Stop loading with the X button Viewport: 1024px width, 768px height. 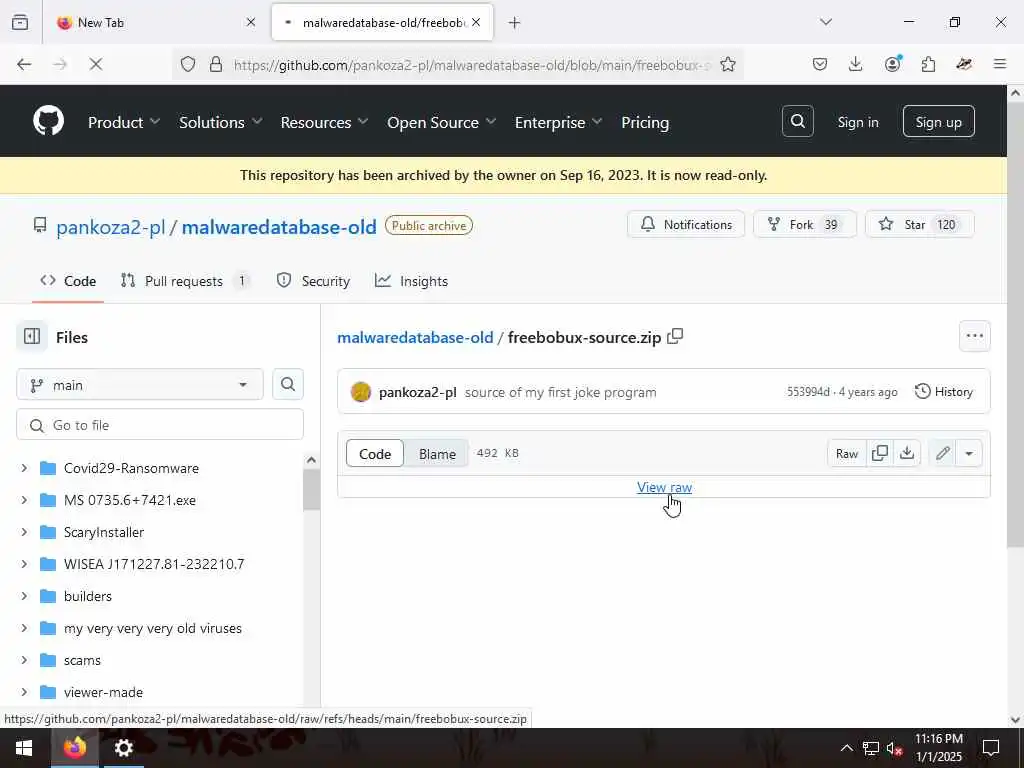tap(95, 64)
